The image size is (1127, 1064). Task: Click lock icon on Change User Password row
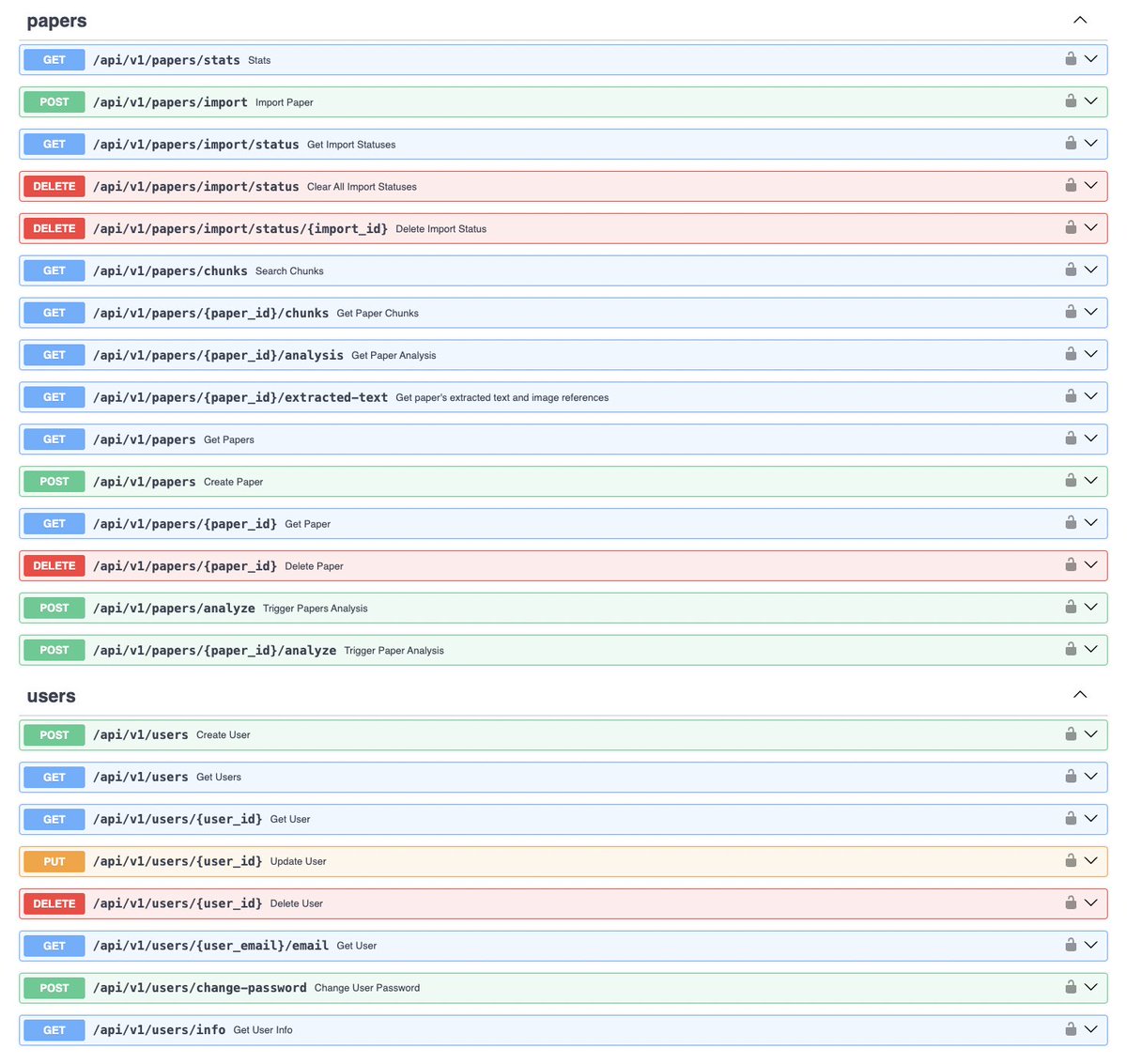pos(1071,987)
